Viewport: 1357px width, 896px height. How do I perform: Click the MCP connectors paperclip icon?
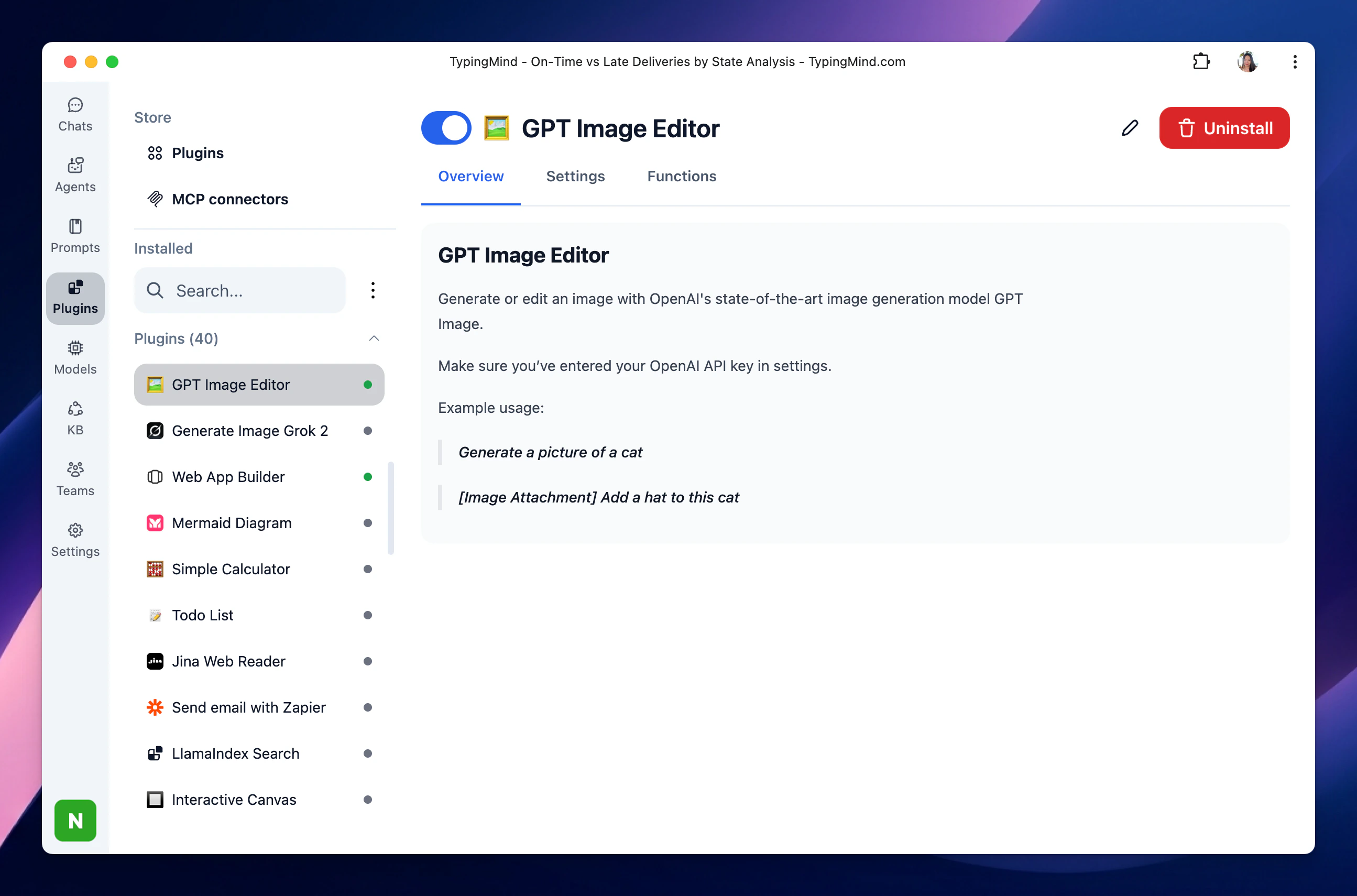pos(155,199)
